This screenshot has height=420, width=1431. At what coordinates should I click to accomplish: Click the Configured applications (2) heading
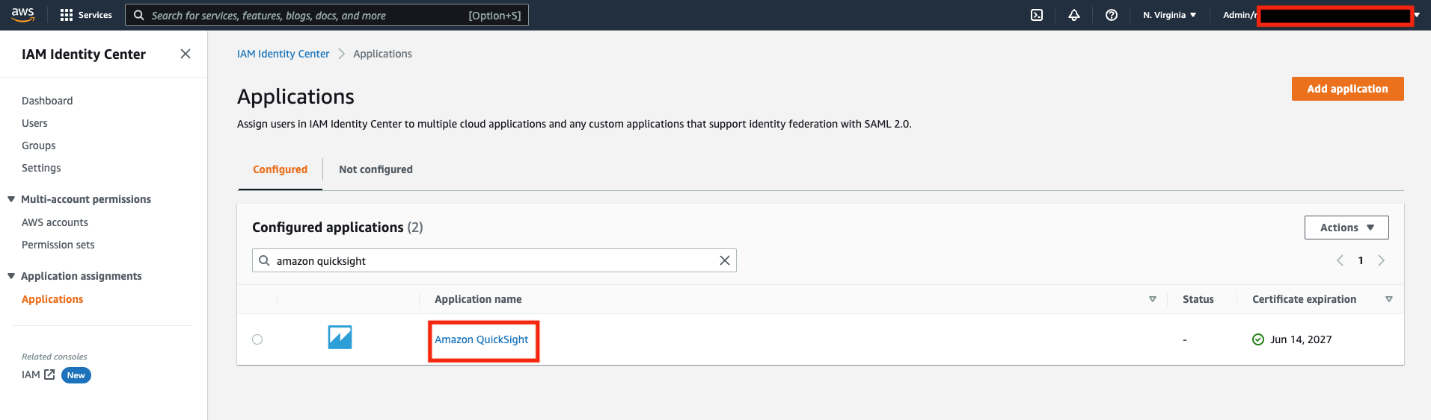(338, 227)
